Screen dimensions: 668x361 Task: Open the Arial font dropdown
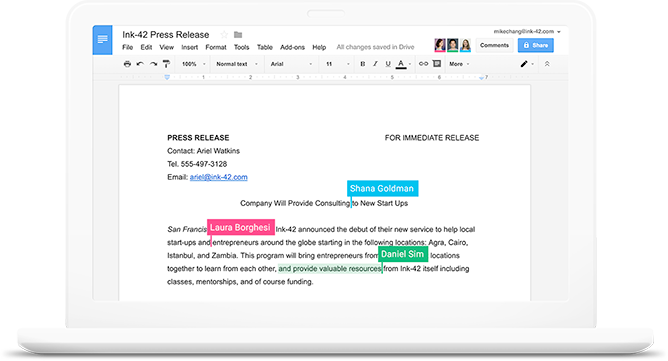(291, 64)
